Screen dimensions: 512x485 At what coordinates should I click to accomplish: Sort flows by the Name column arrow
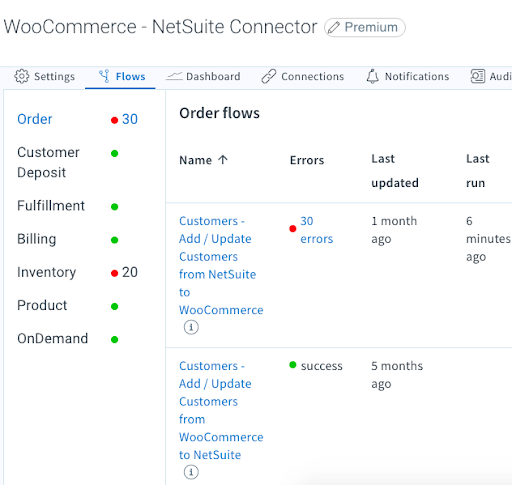223,160
